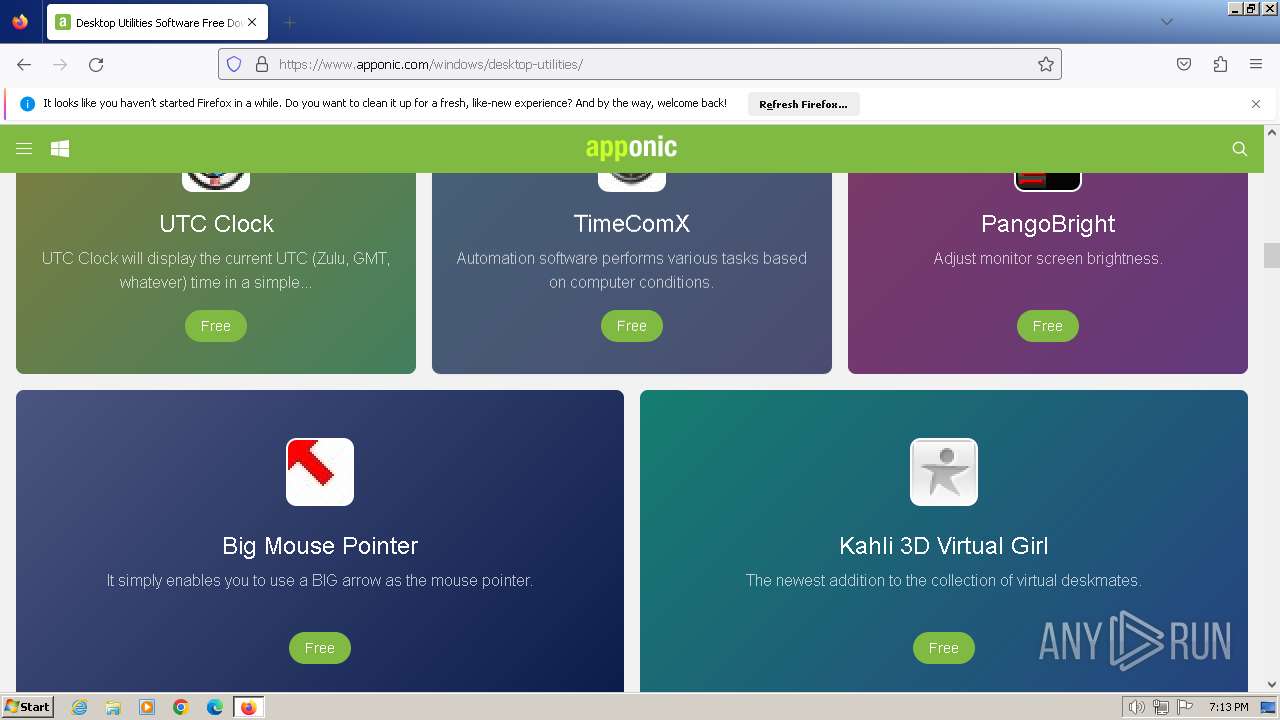Click the 7:13 PM system clock
1280x720 pixels.
pyautogui.click(x=1228, y=707)
